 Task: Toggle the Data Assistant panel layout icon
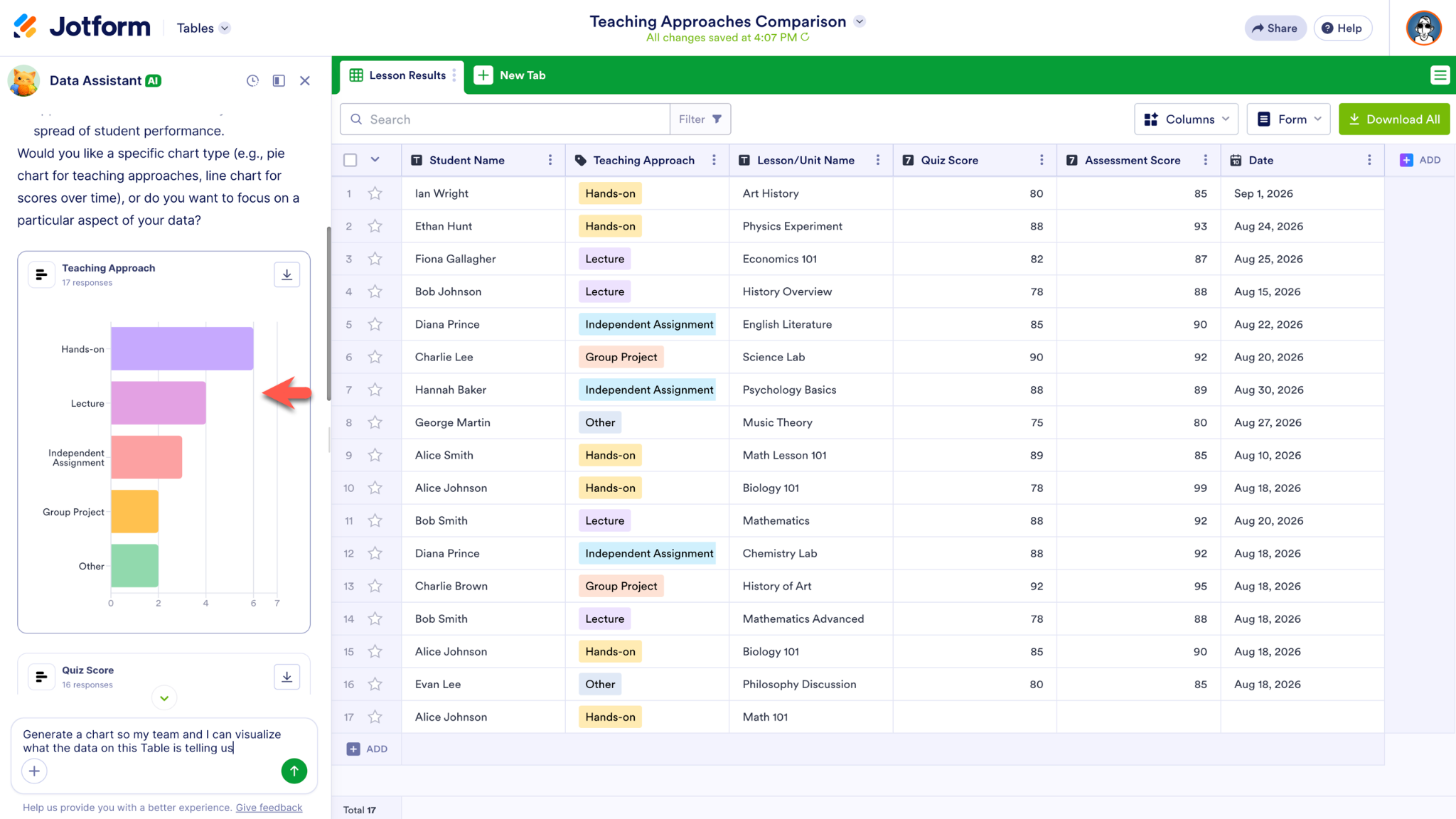coord(279,81)
